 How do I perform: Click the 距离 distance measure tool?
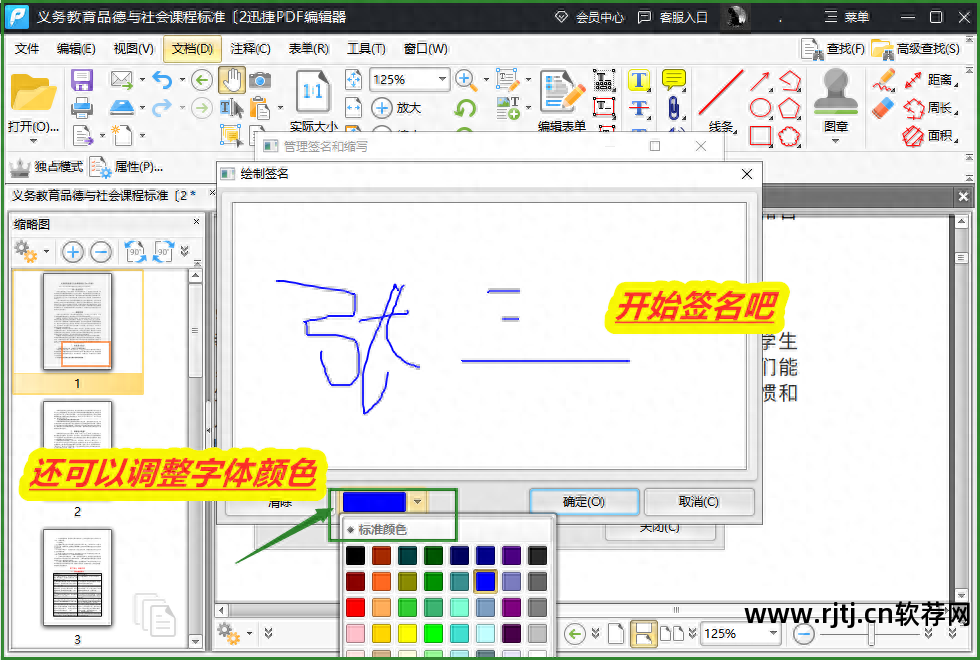coord(928,80)
